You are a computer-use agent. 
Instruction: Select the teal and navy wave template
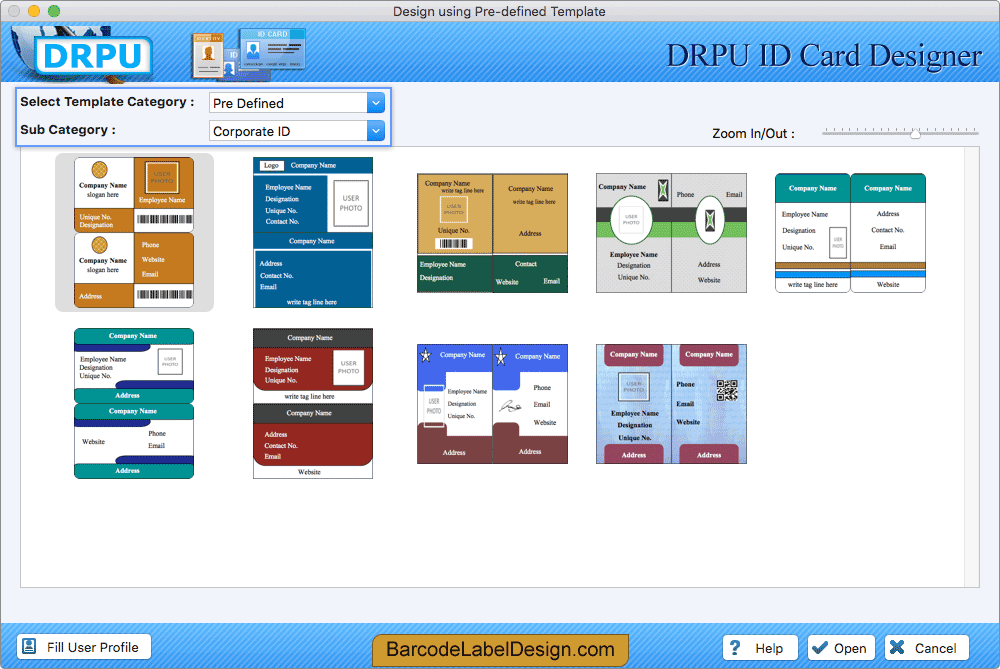click(134, 404)
